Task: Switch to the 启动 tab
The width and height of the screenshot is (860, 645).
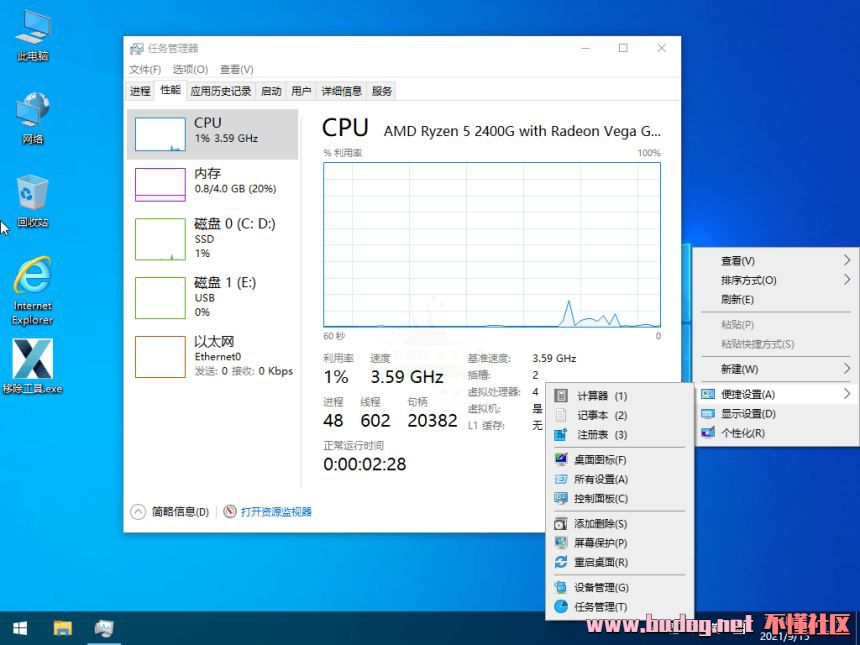Action: coord(271,91)
